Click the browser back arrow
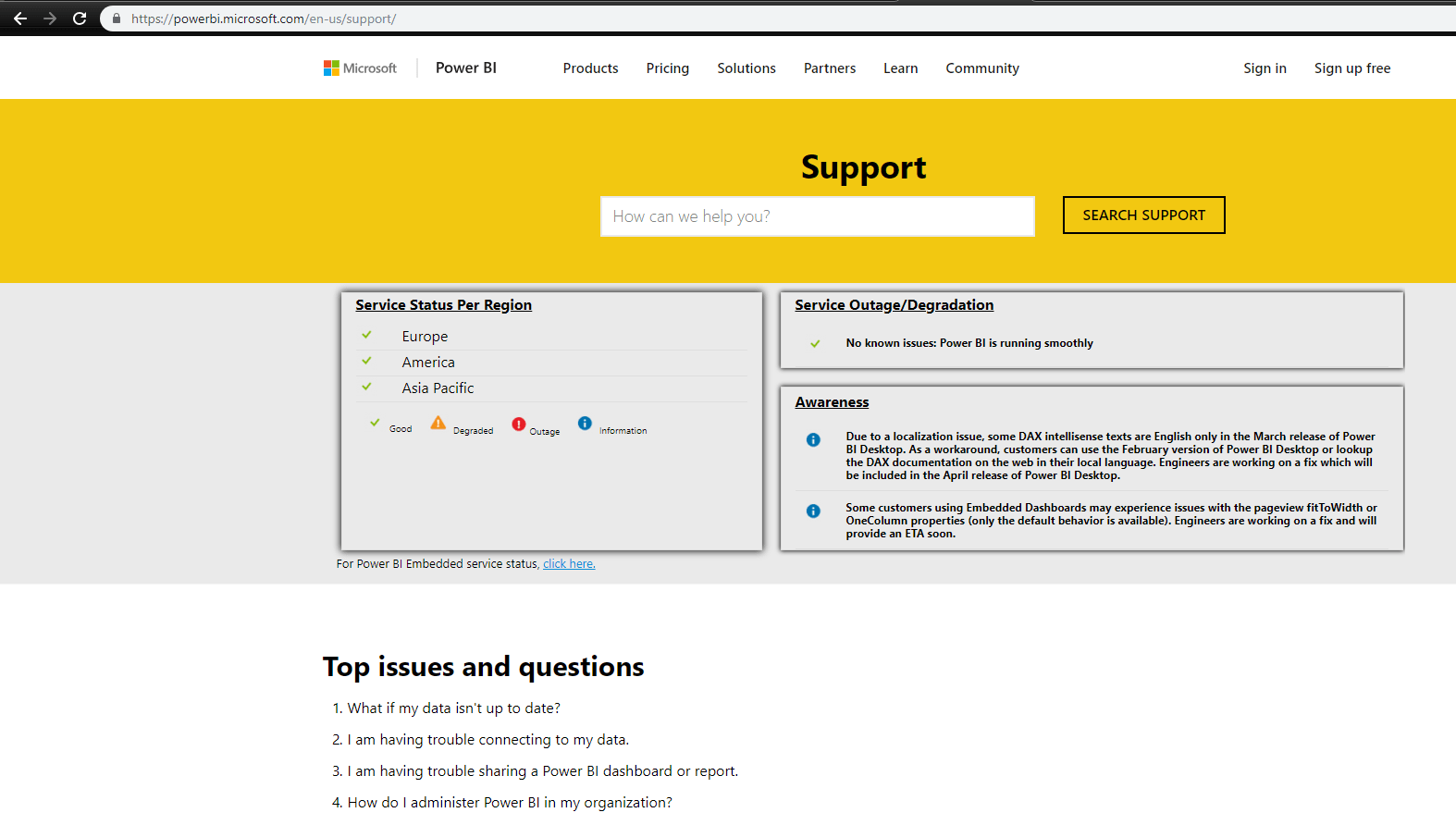Screen dimensions: 1456x825 pos(20,18)
